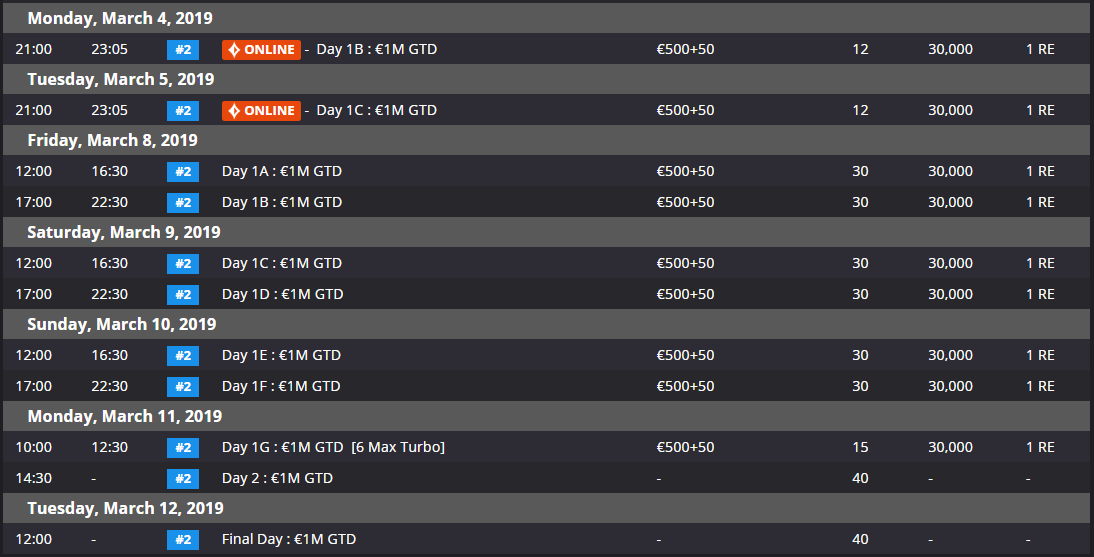Click the #2 badge beside Day 1A
Image resolution: width=1094 pixels, height=557 pixels.
tap(183, 171)
